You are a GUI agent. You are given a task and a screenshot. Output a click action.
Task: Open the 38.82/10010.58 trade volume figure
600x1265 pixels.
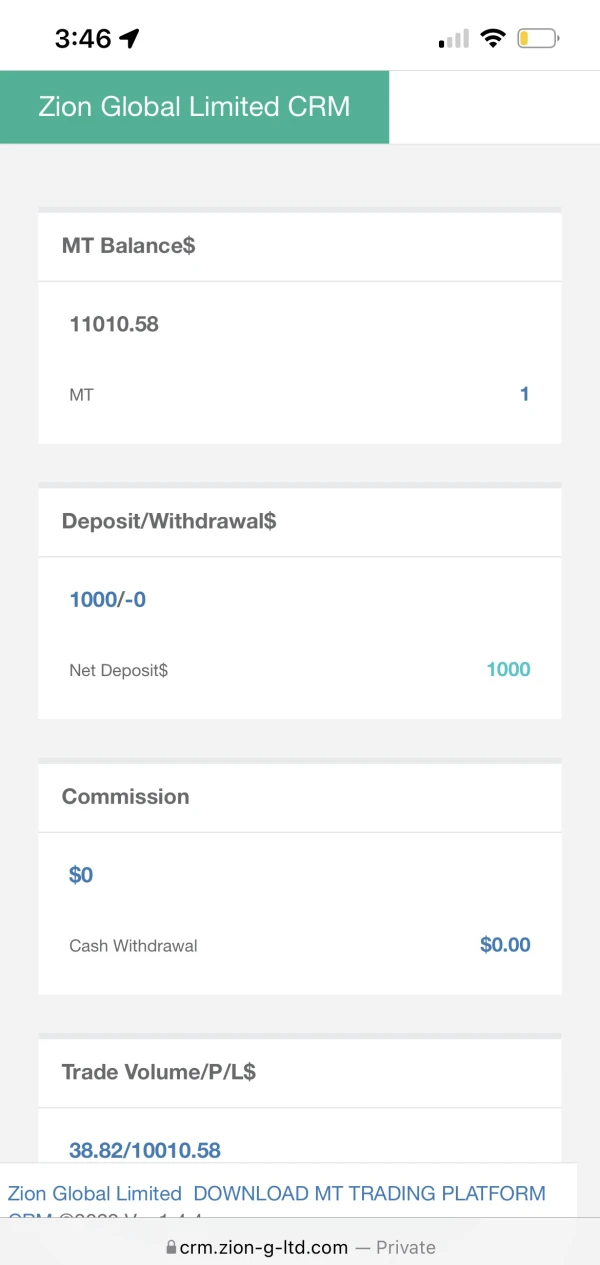click(145, 1149)
